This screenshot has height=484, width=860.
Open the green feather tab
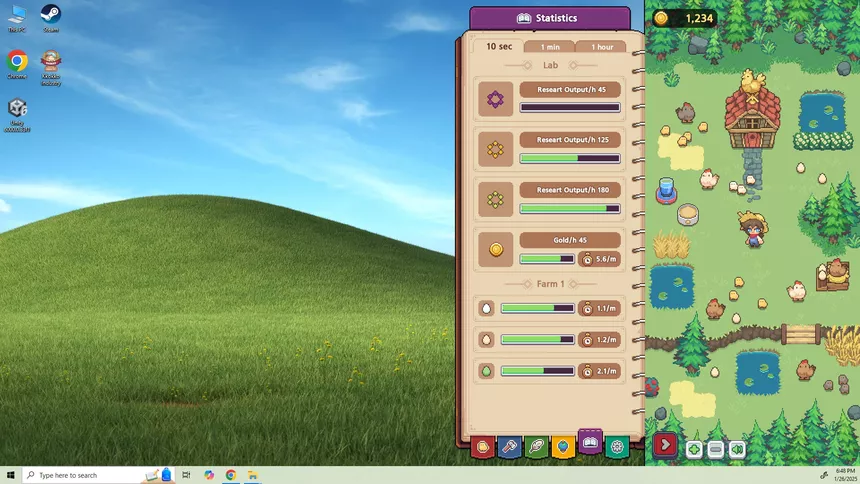536,447
